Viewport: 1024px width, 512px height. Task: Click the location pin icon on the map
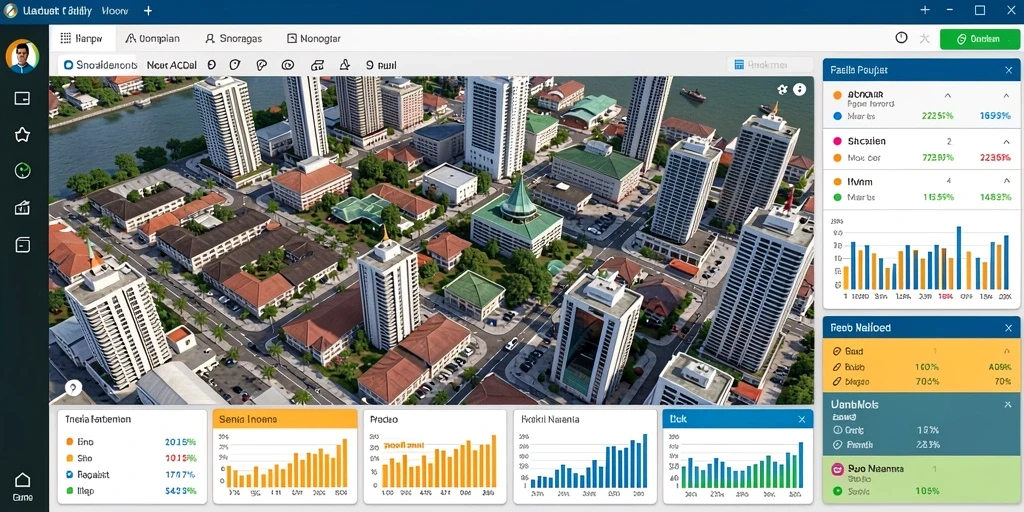[72, 387]
